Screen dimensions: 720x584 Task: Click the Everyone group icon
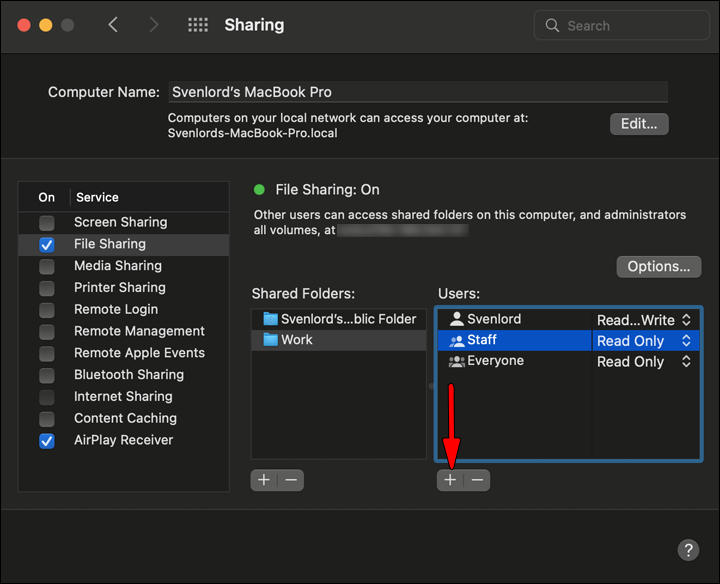click(x=456, y=361)
